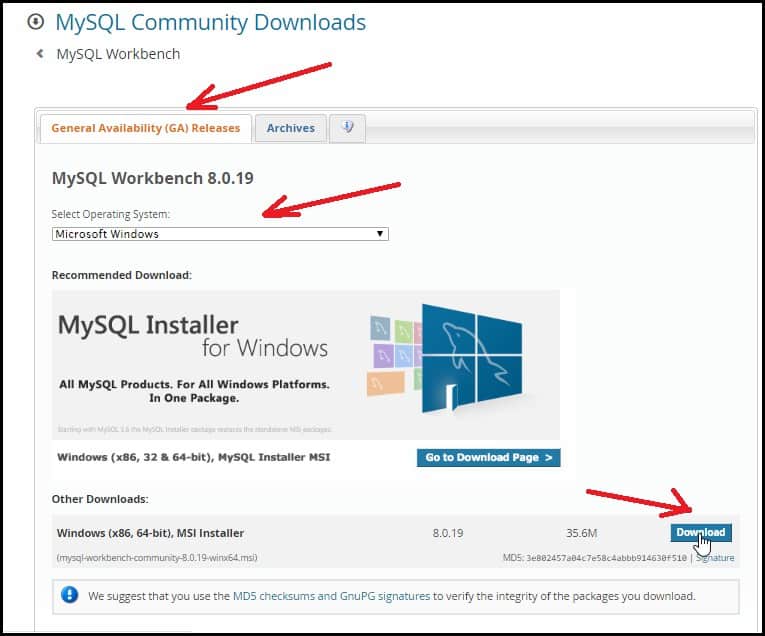This screenshot has height=636, width=765.
Task: Click the 'Select Operating System:' label
Action: click(111, 214)
